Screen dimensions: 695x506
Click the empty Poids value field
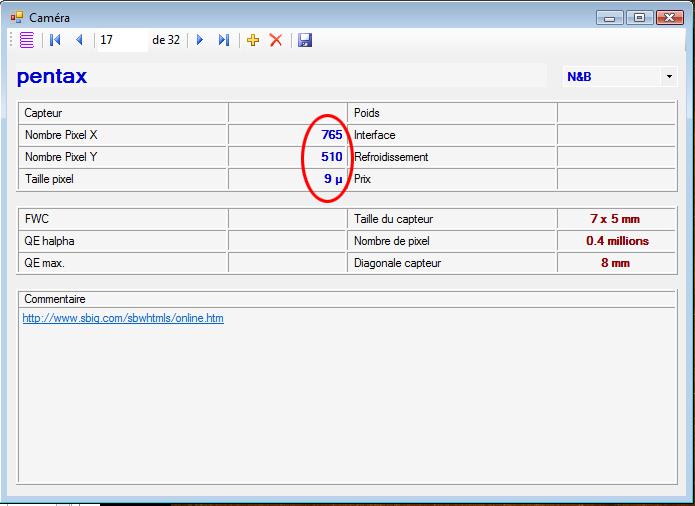(617, 113)
